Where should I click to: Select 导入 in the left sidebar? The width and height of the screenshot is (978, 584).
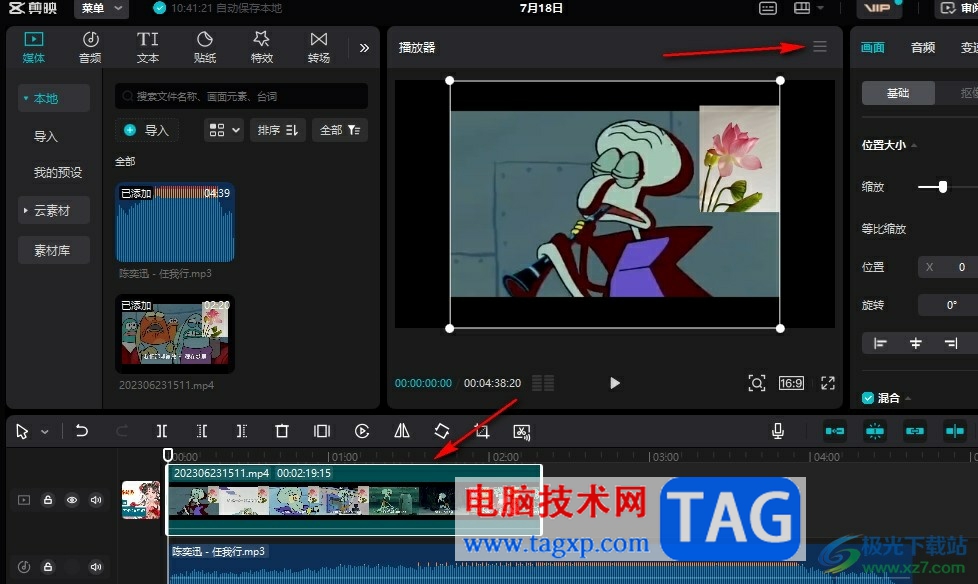46,136
